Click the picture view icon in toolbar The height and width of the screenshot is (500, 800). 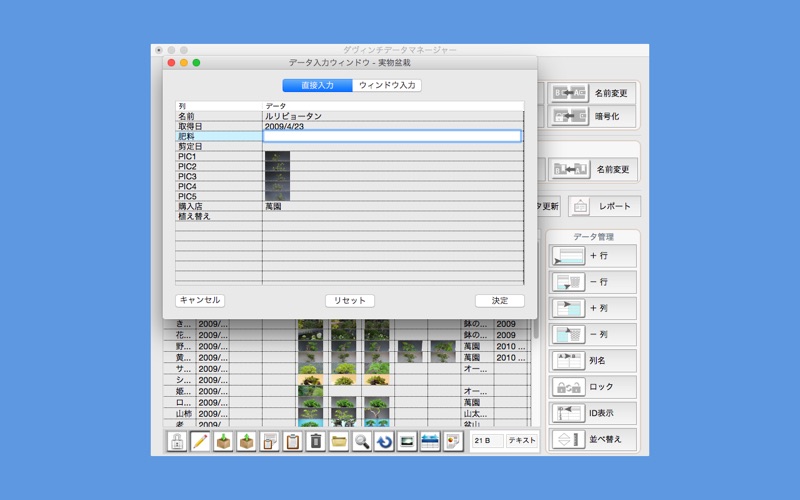(407, 441)
